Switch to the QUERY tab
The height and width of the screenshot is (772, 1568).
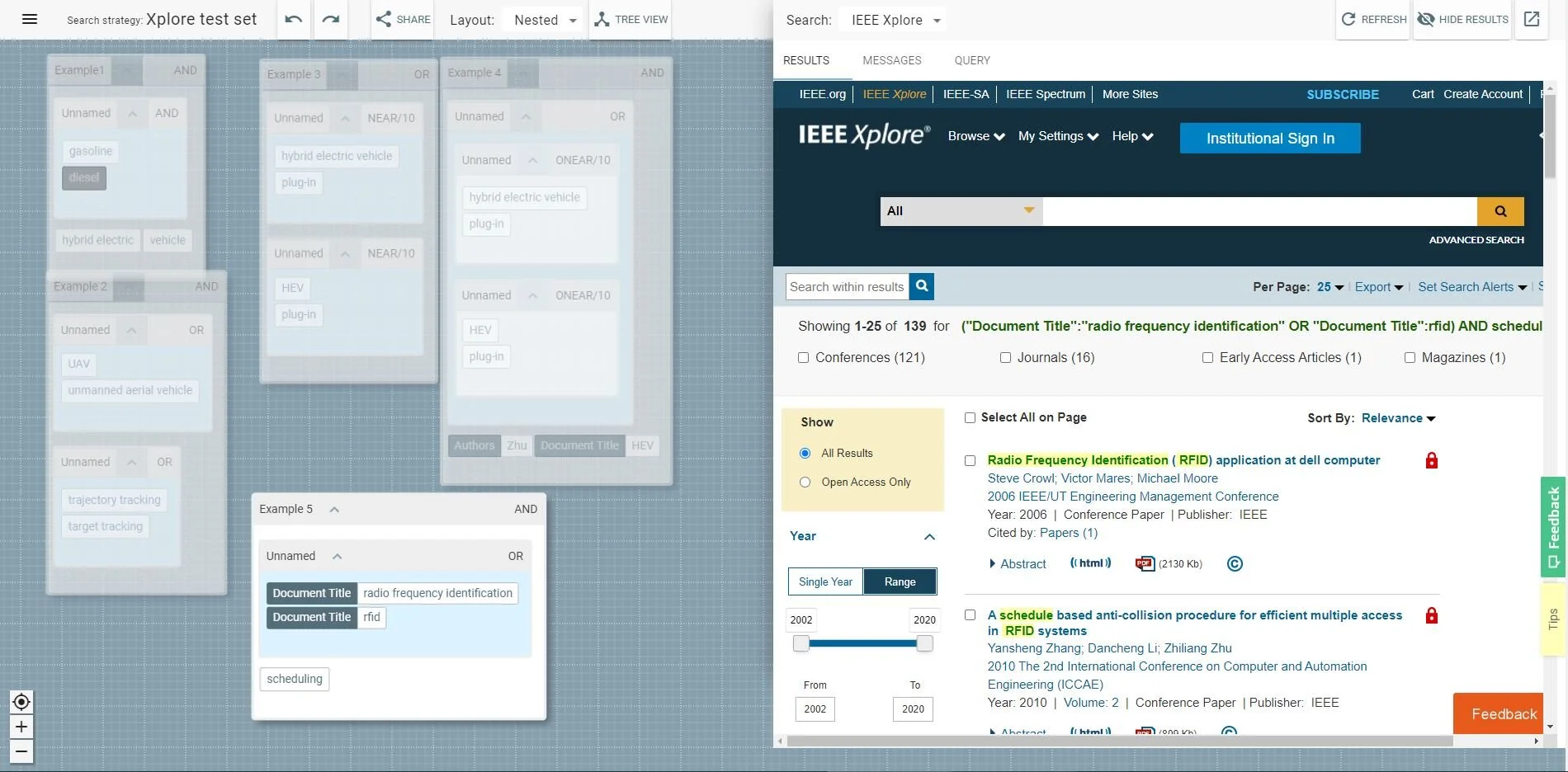[x=972, y=60]
